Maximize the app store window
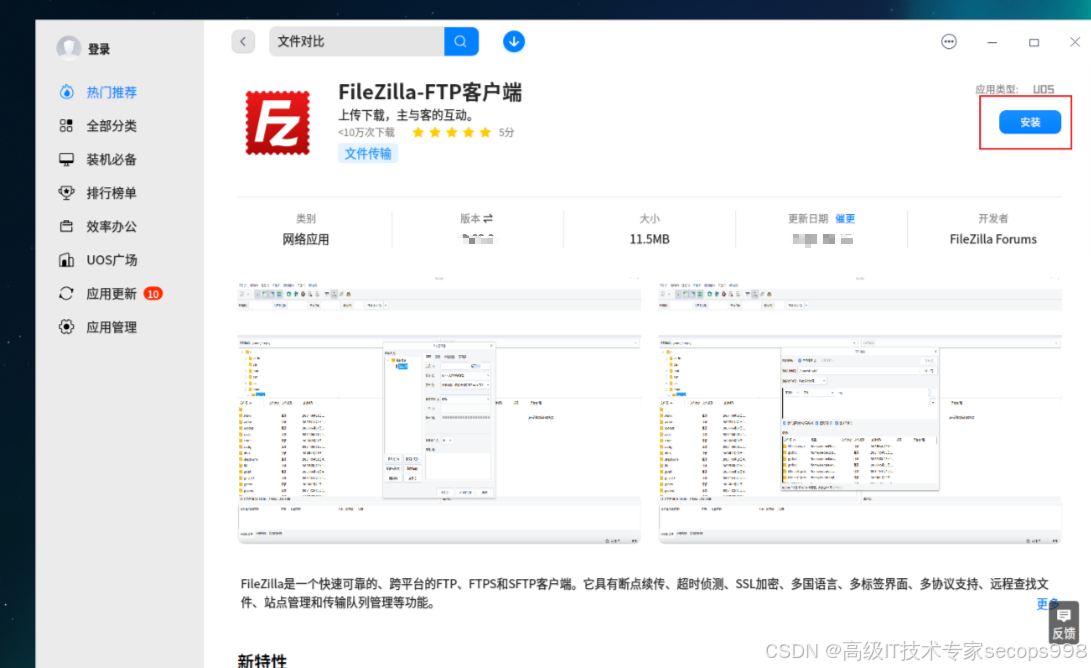The image size is (1091, 668). (1034, 42)
